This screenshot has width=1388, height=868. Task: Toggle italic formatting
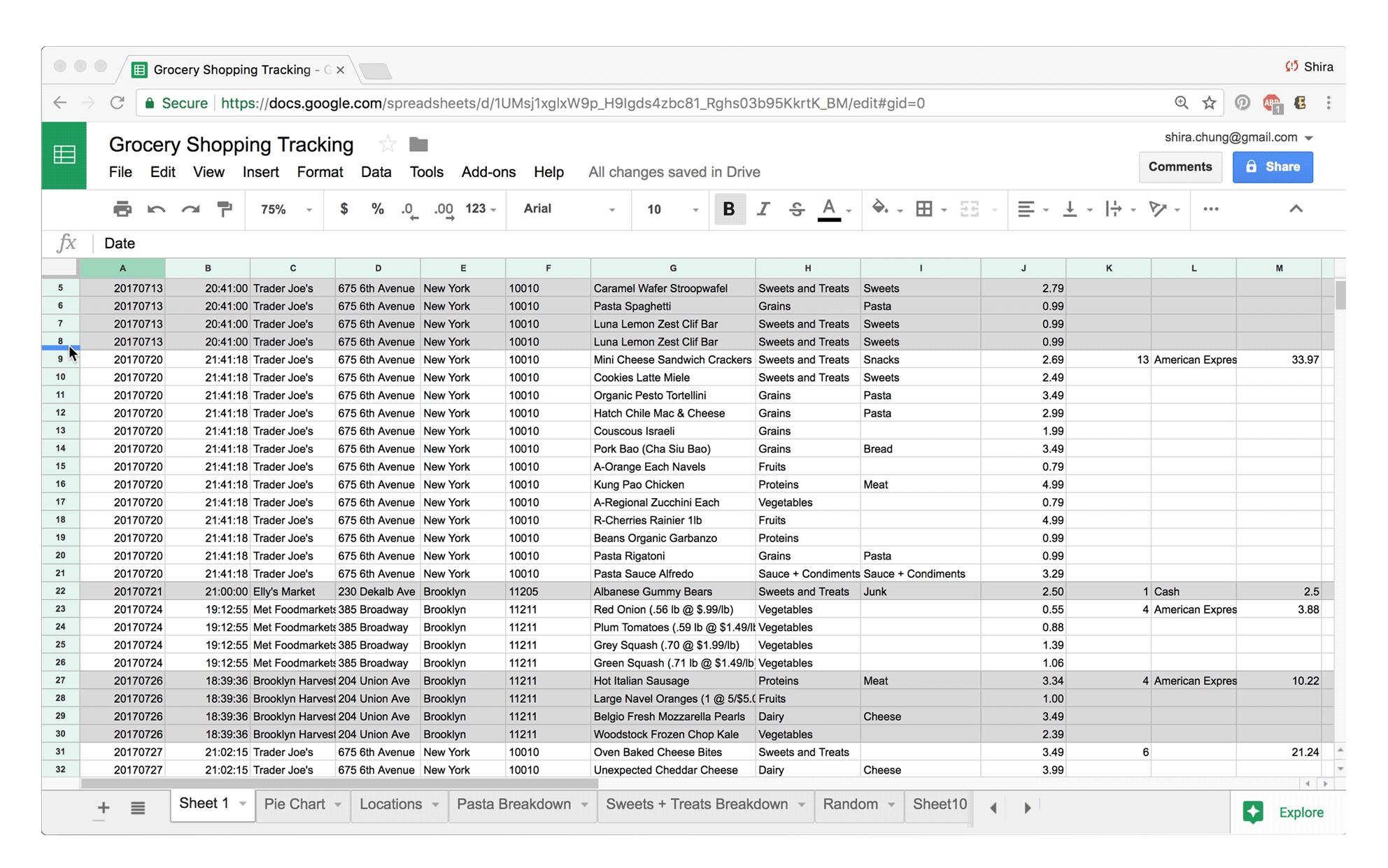point(763,209)
